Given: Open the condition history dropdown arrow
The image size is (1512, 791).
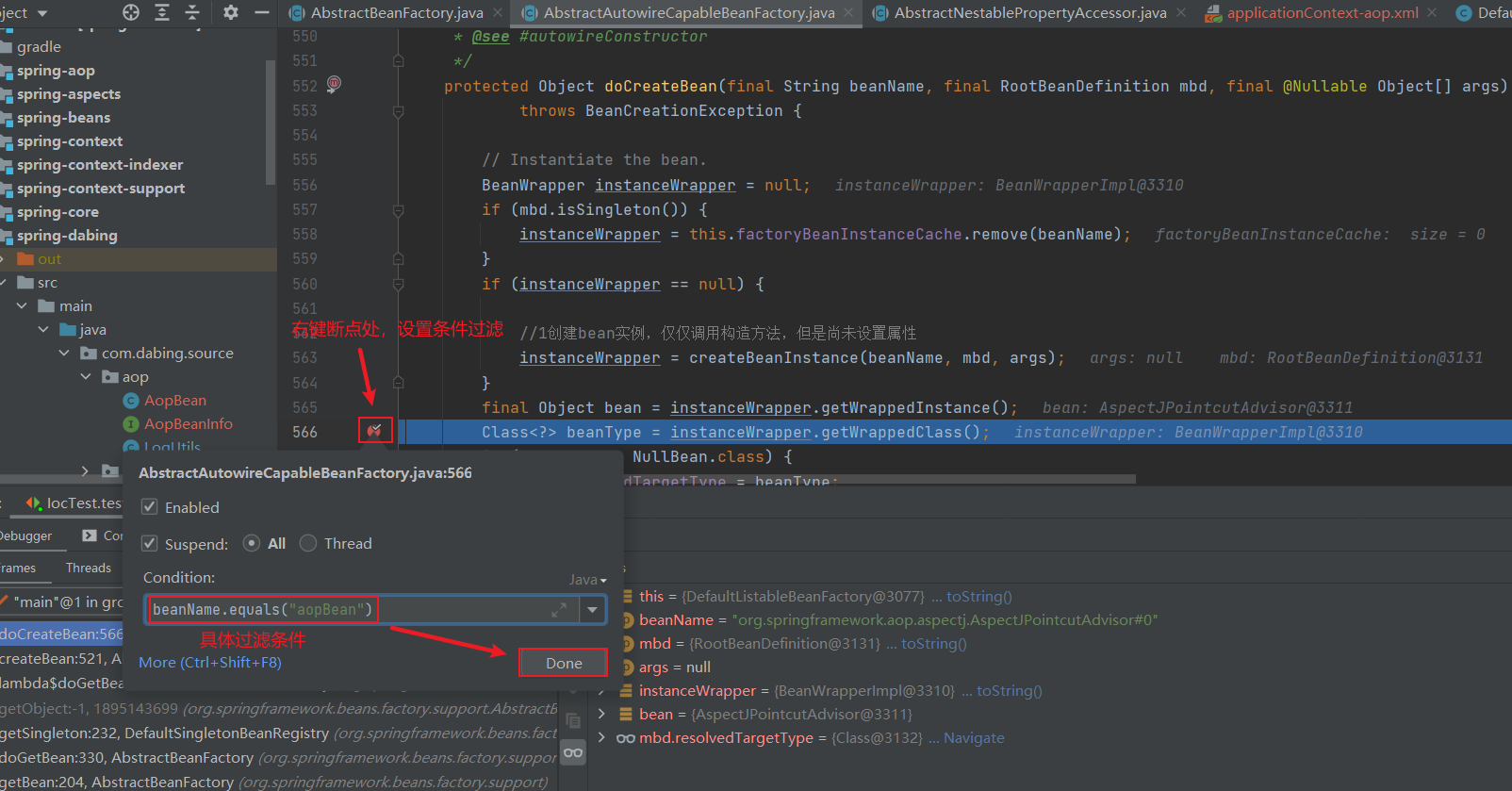Looking at the screenshot, I should 592,610.
